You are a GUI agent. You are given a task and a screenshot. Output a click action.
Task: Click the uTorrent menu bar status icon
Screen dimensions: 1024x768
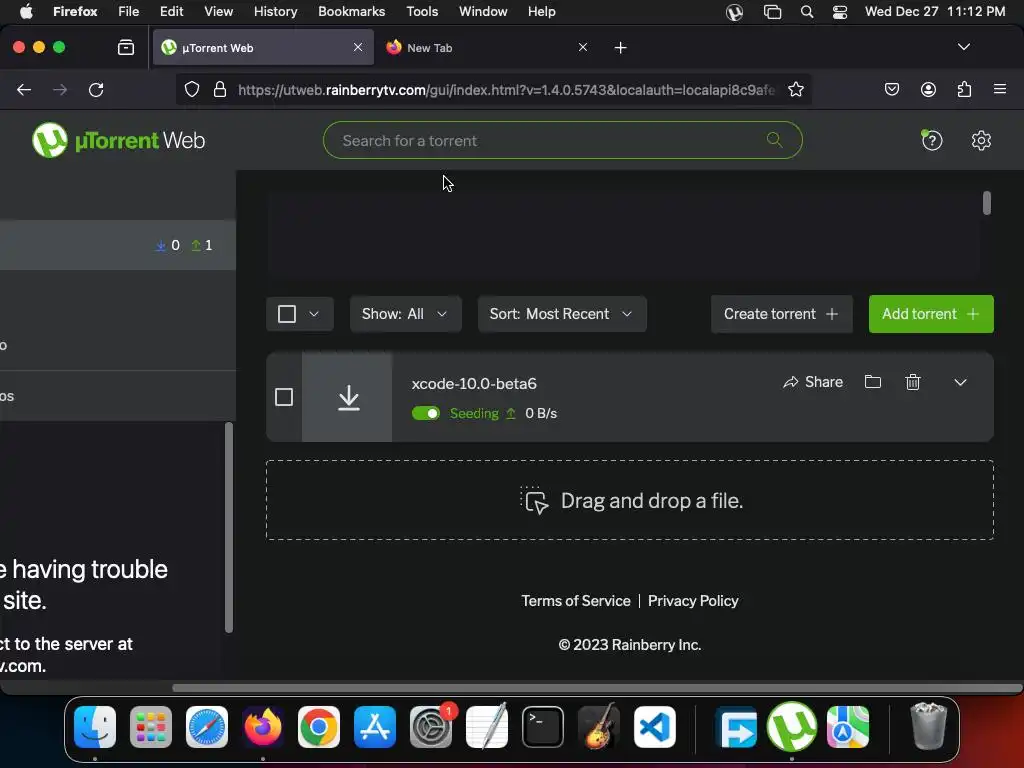pyautogui.click(x=735, y=12)
